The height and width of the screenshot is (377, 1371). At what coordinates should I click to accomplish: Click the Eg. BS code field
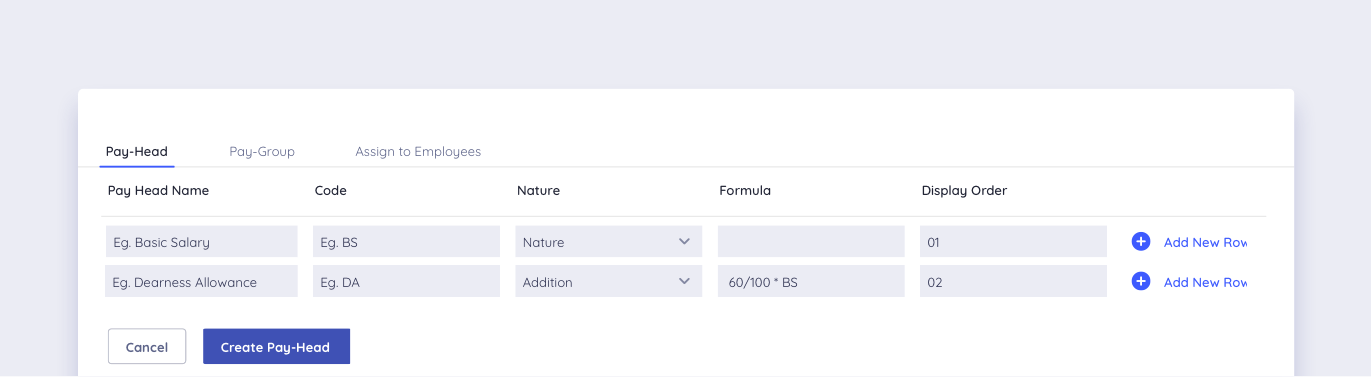[x=406, y=242]
